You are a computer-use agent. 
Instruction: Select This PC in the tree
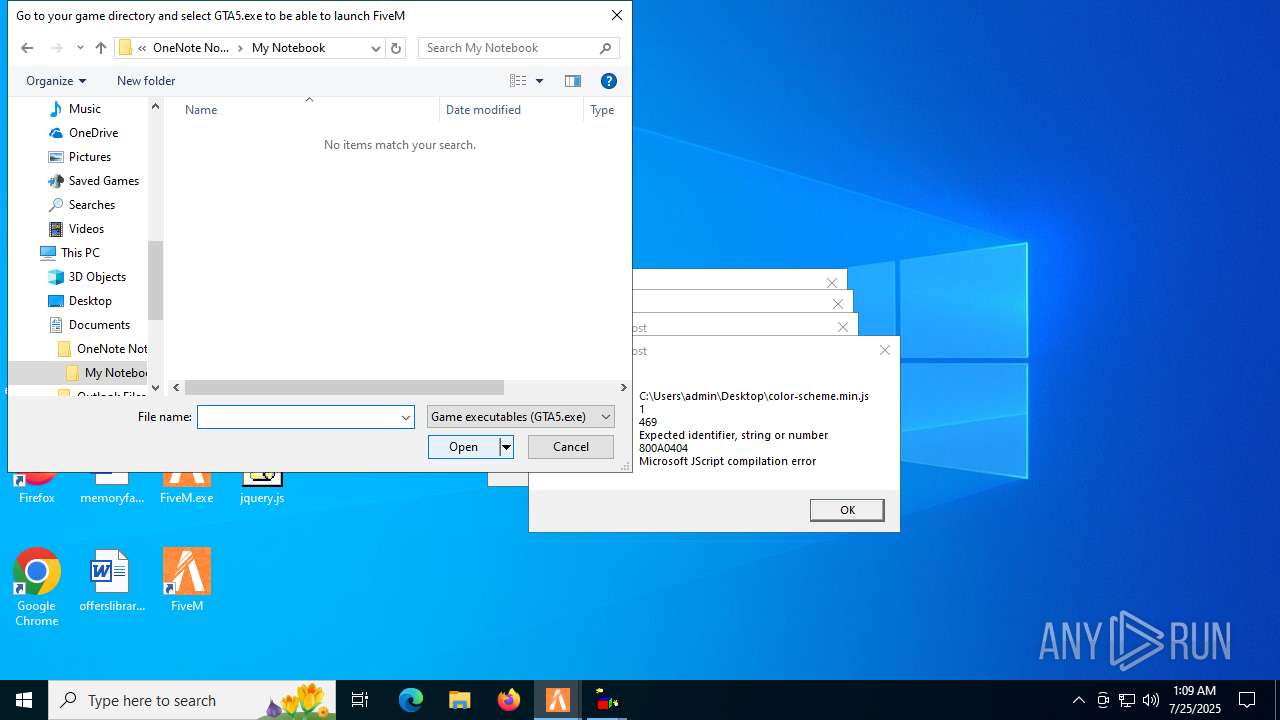80,253
